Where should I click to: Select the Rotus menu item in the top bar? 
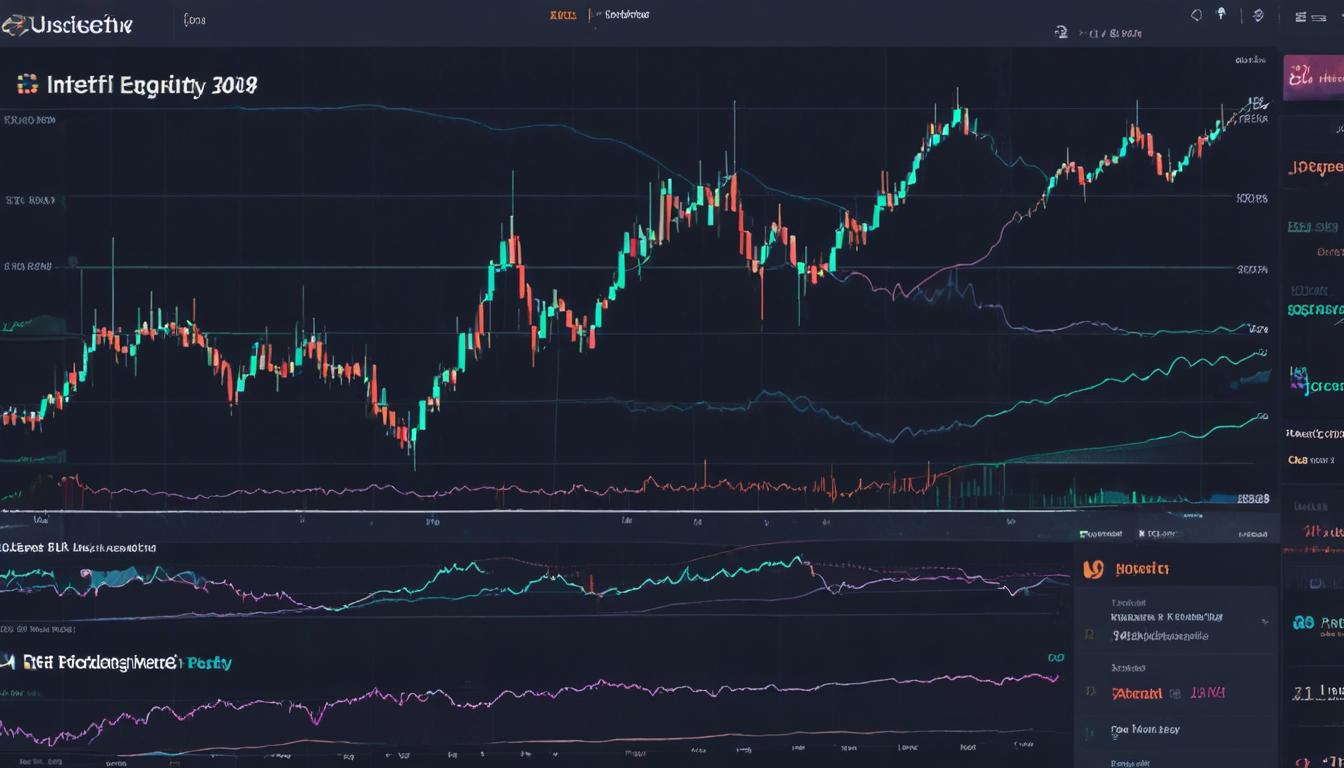pyautogui.click(x=560, y=14)
